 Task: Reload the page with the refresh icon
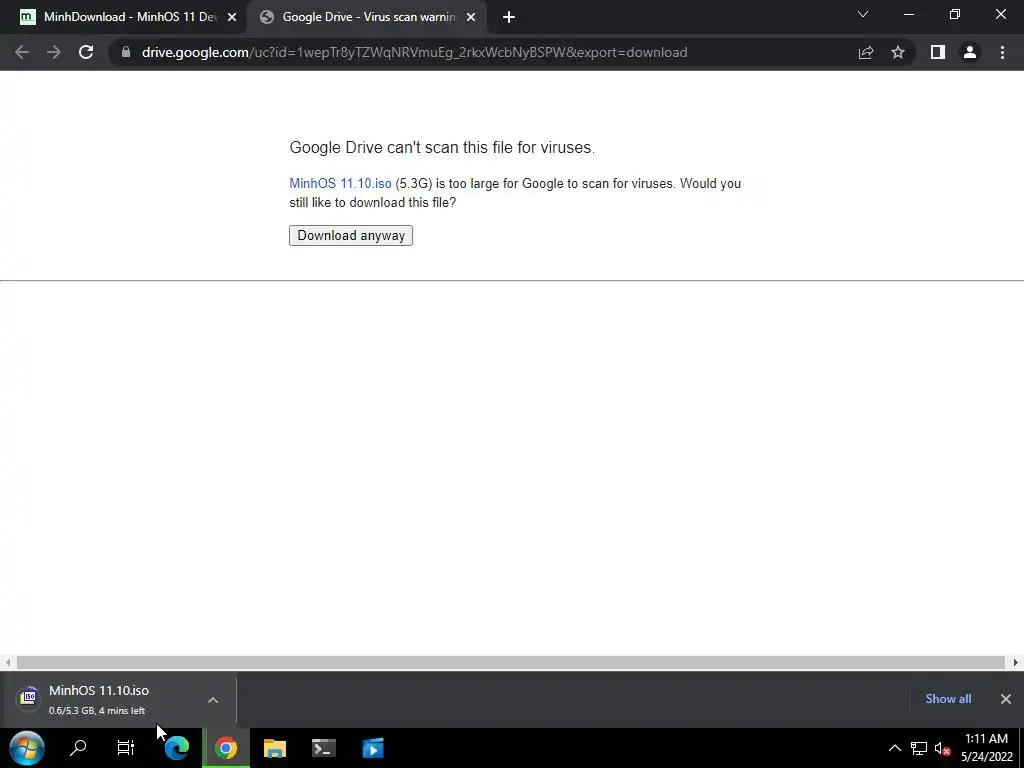pos(86,52)
